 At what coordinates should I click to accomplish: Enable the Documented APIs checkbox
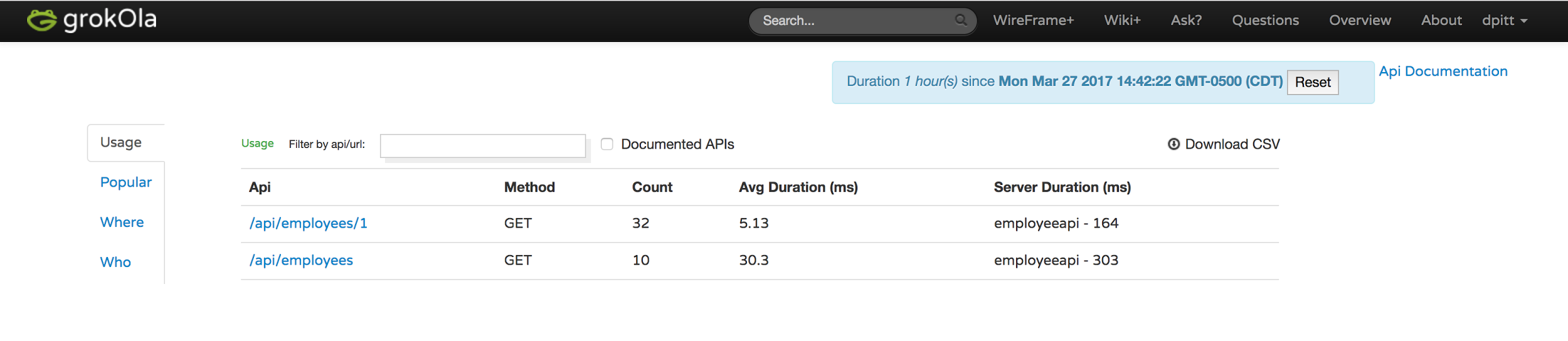coord(607,144)
